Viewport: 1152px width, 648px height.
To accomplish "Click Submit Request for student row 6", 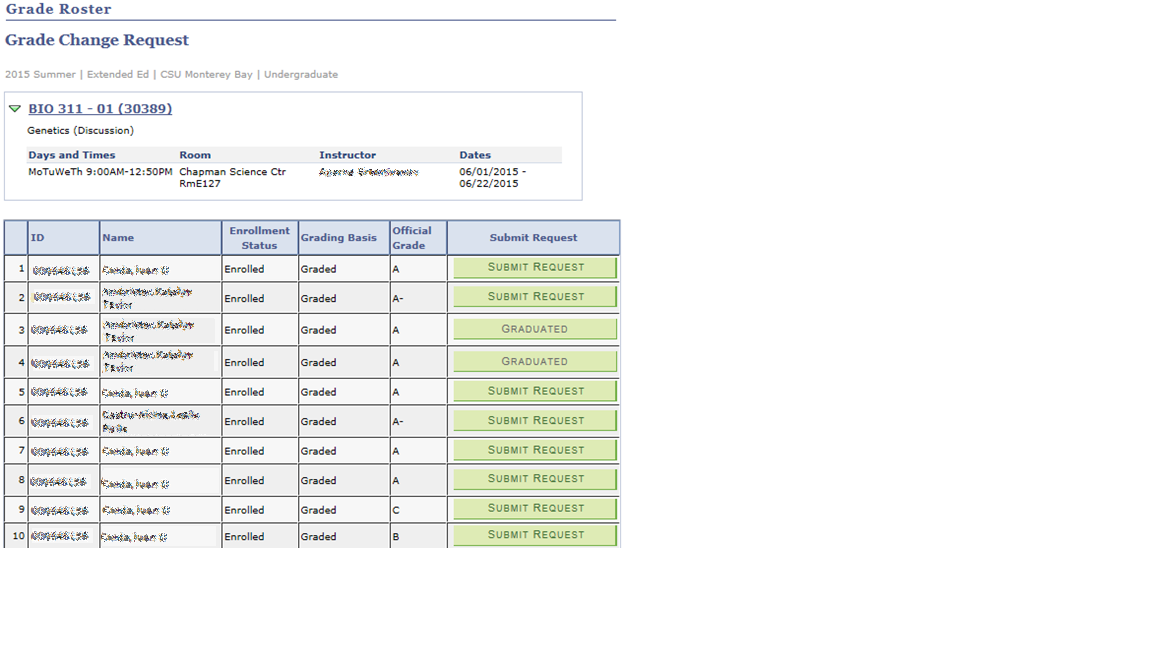I will pos(534,420).
